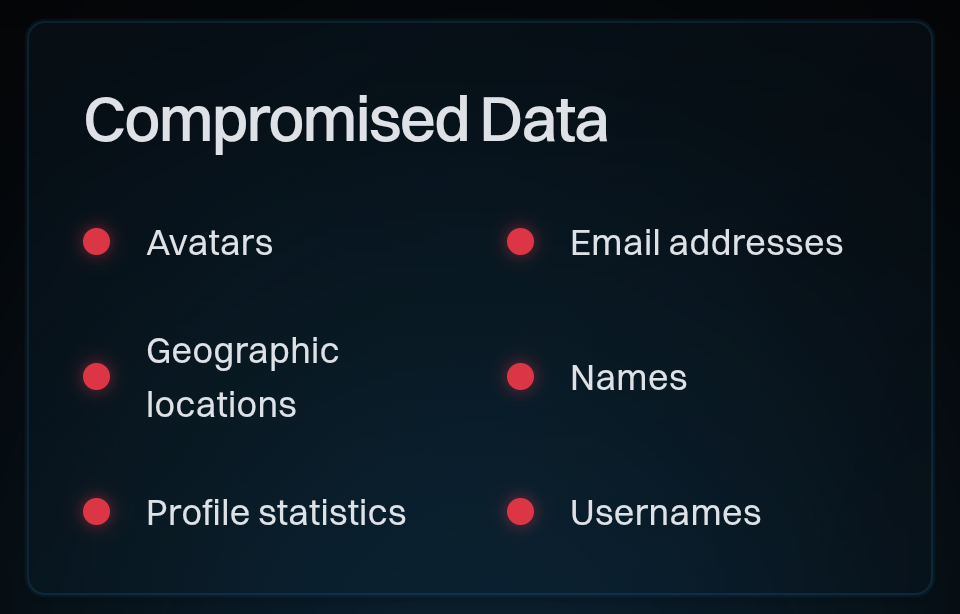960x614 pixels.
Task: Click the word addresses in the list
Action: coord(755,243)
